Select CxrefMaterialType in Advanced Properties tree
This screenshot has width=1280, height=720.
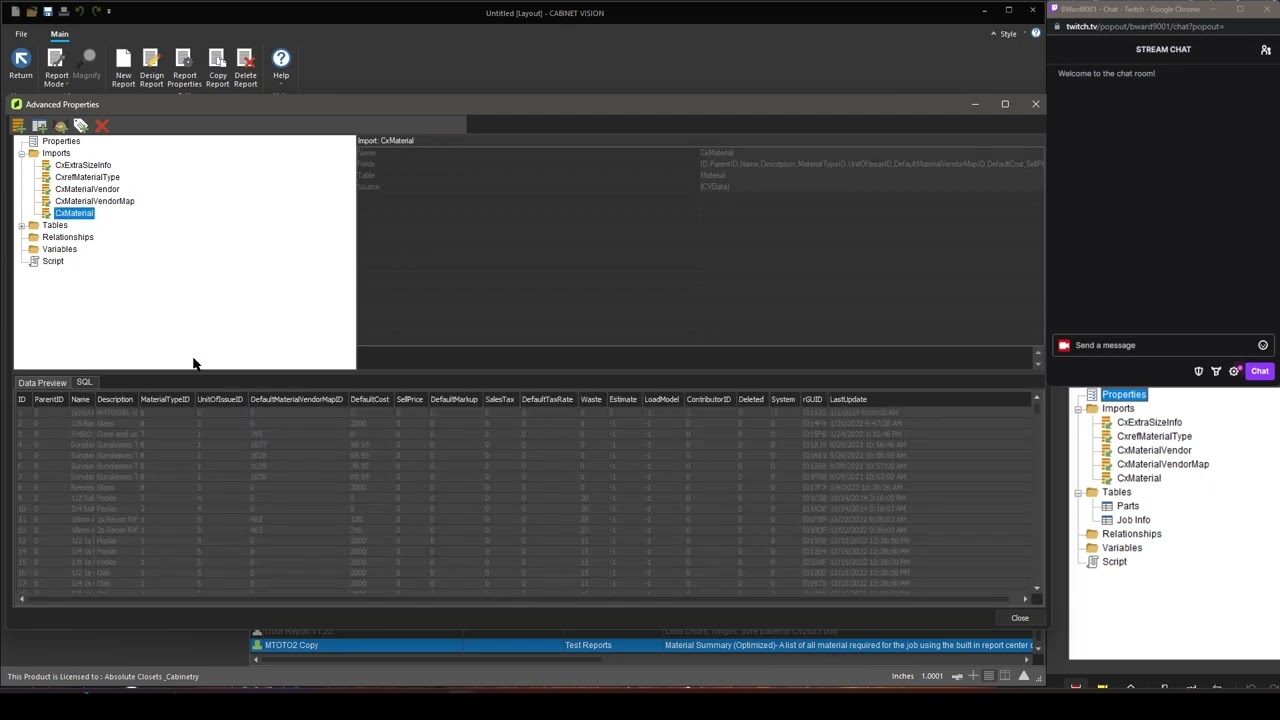point(87,177)
